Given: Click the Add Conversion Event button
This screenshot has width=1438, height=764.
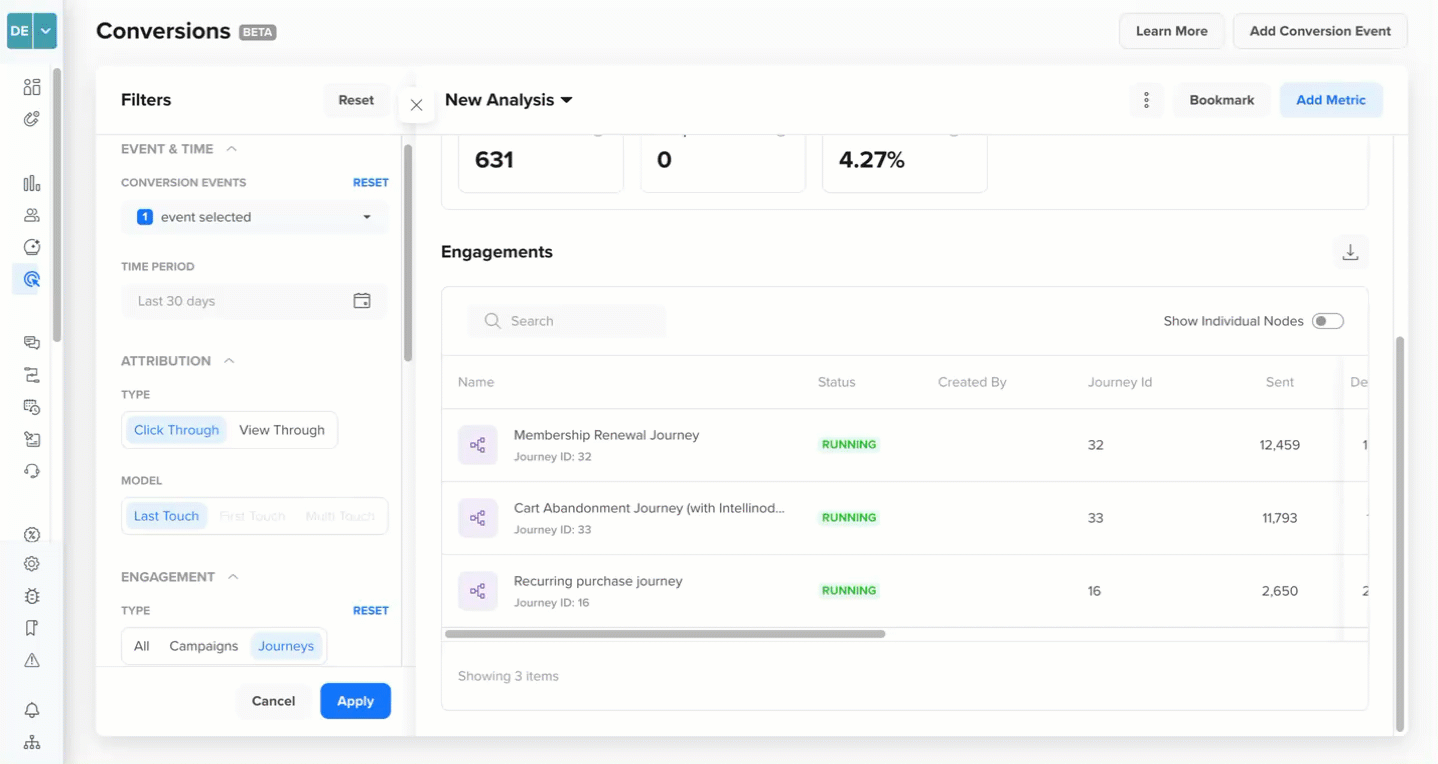Looking at the screenshot, I should pos(1320,31).
